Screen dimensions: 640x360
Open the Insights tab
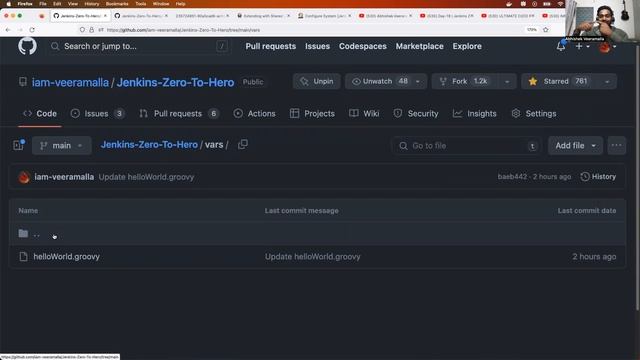(x=474, y=113)
